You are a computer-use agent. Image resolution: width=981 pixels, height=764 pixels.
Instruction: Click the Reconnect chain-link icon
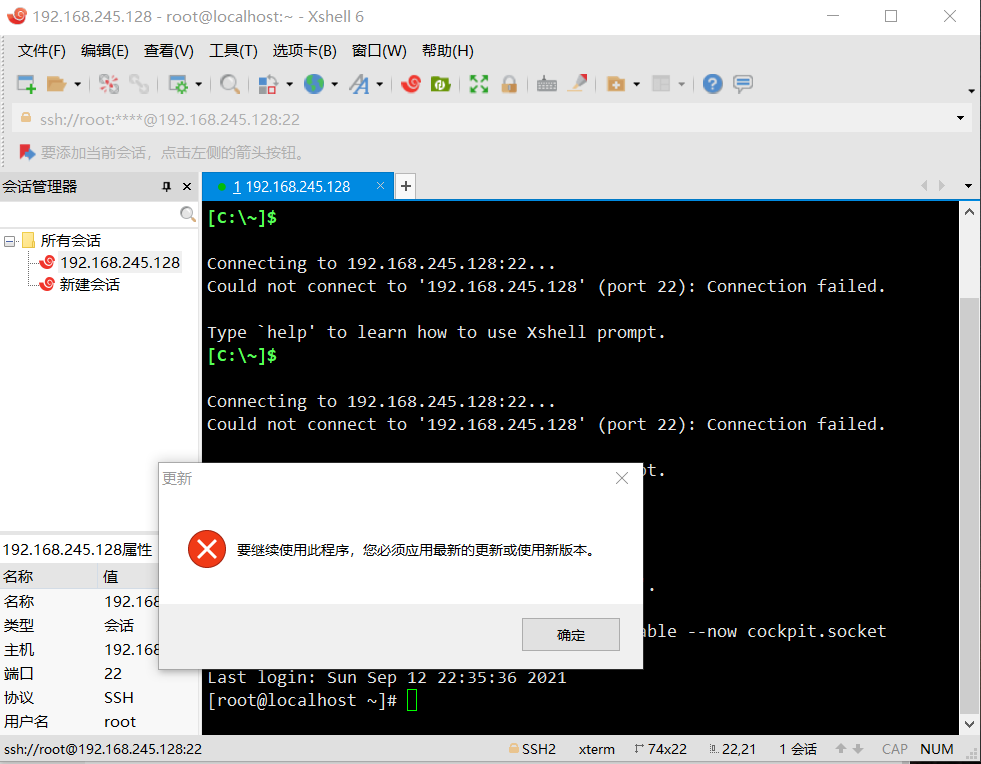pyautogui.click(x=138, y=84)
